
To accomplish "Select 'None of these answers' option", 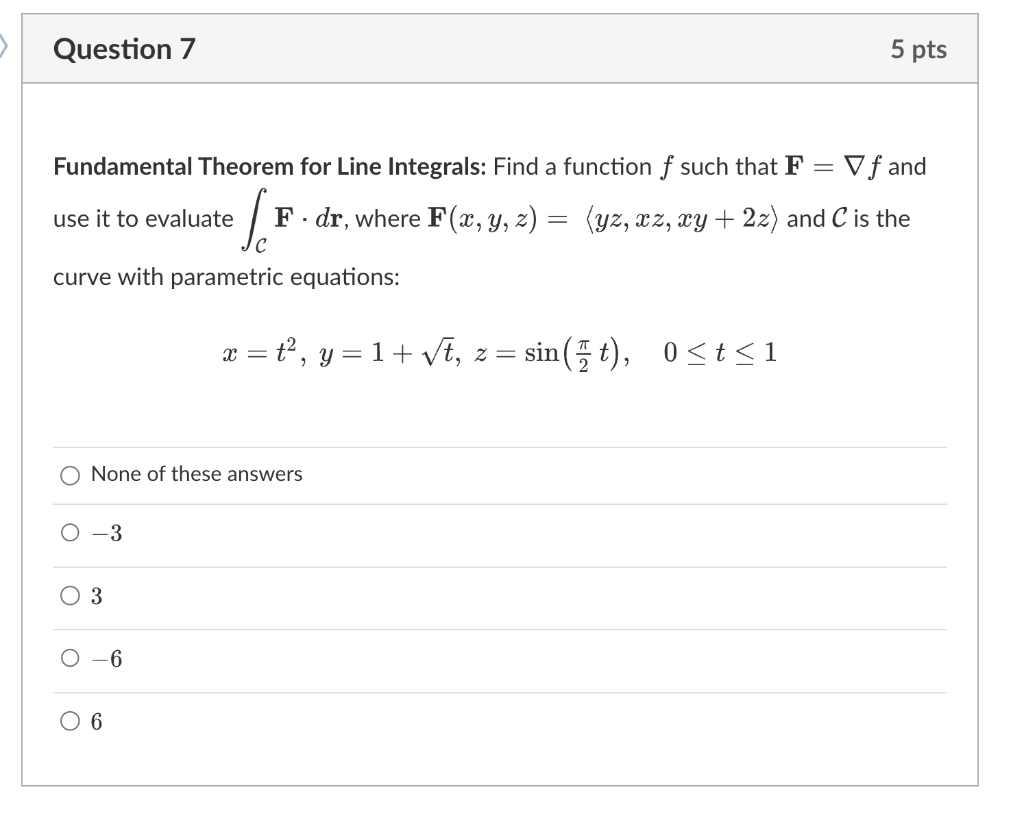I will [69, 475].
